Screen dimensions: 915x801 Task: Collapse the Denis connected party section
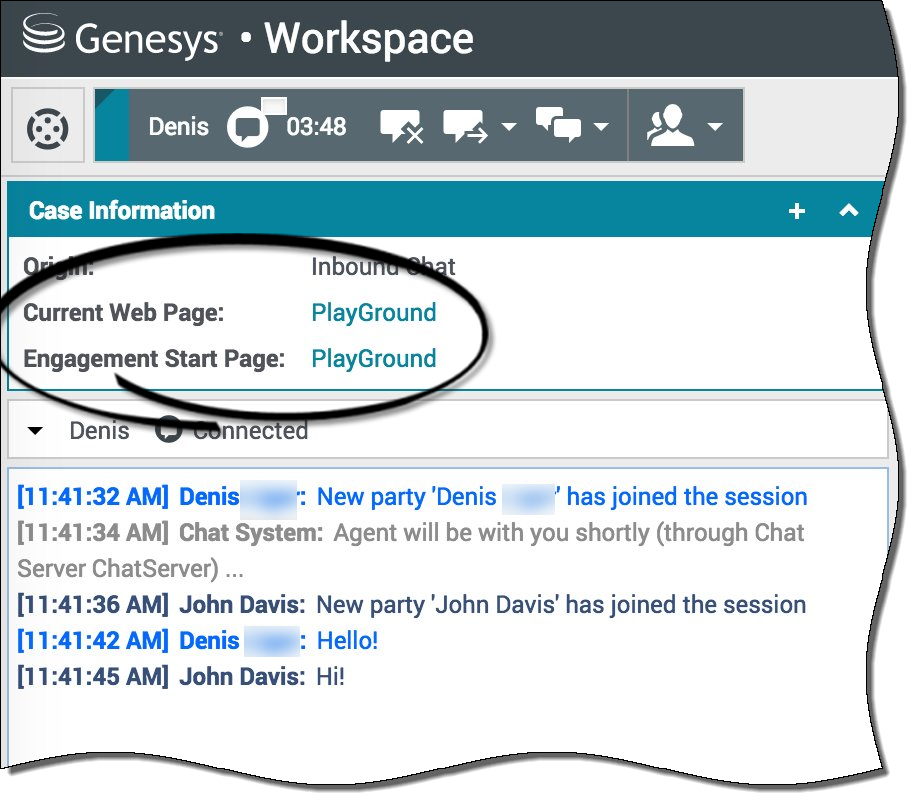coord(35,431)
